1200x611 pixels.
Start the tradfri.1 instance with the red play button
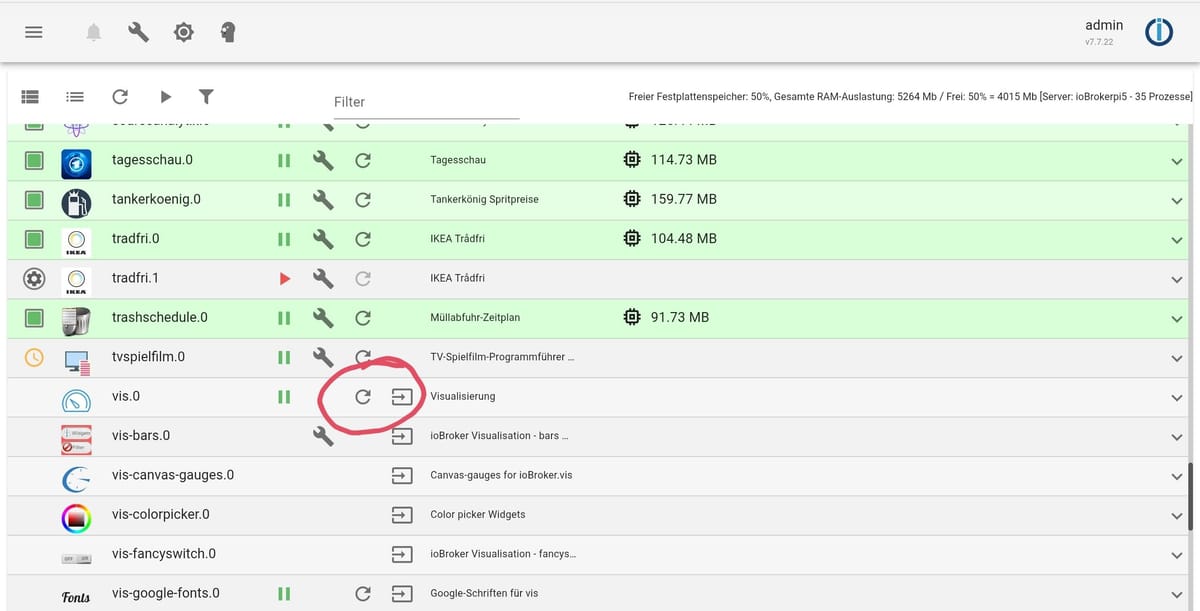pos(284,278)
